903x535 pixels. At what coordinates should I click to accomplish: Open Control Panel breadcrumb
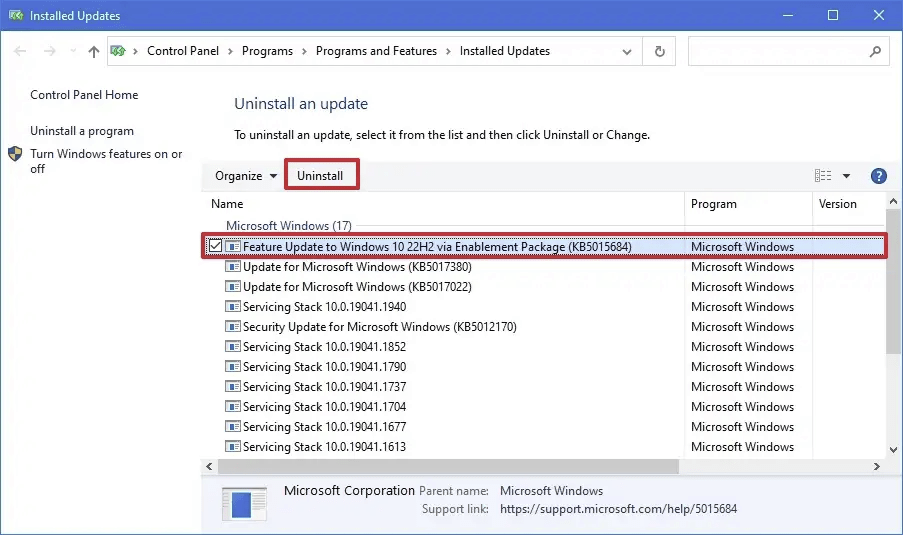pos(183,51)
